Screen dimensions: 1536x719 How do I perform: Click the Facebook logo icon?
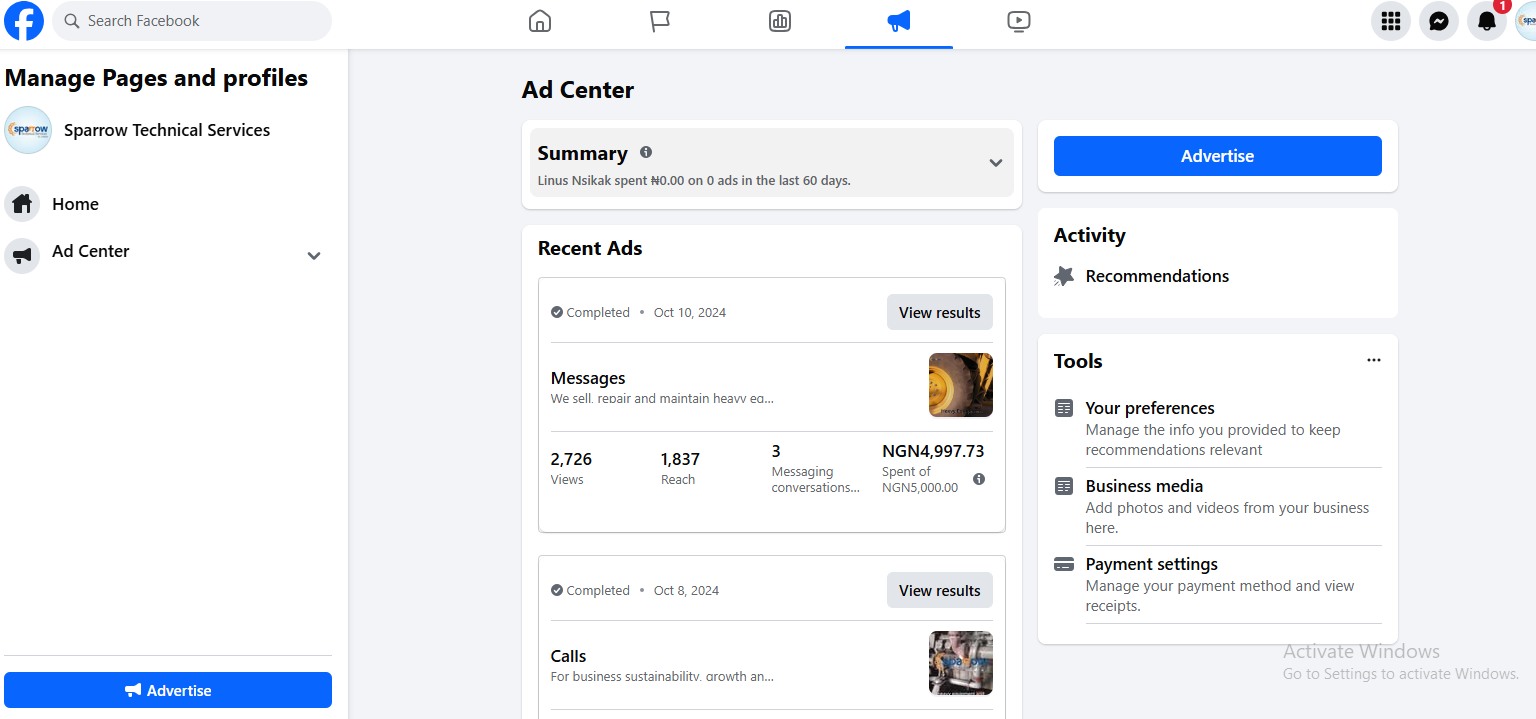[24, 21]
